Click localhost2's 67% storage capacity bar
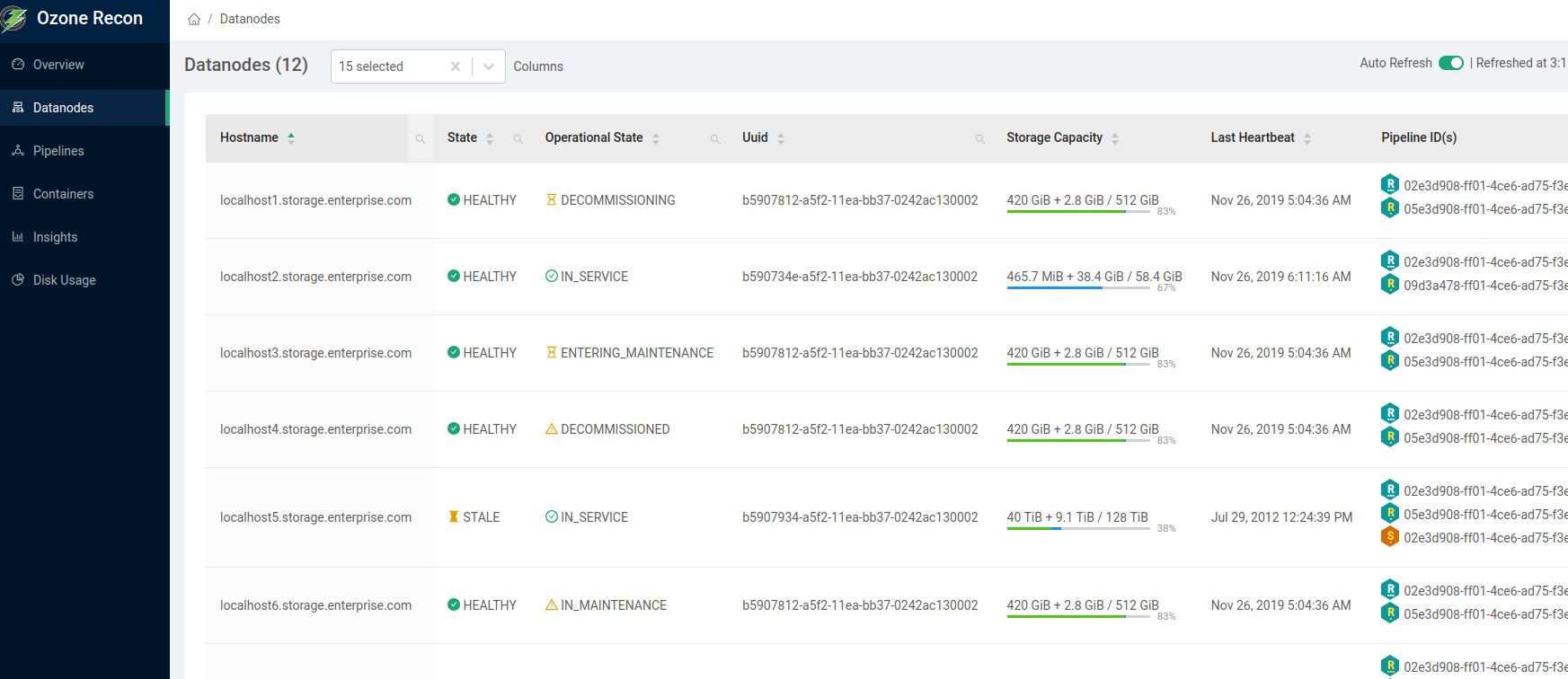1568x679 pixels. tap(1078, 289)
